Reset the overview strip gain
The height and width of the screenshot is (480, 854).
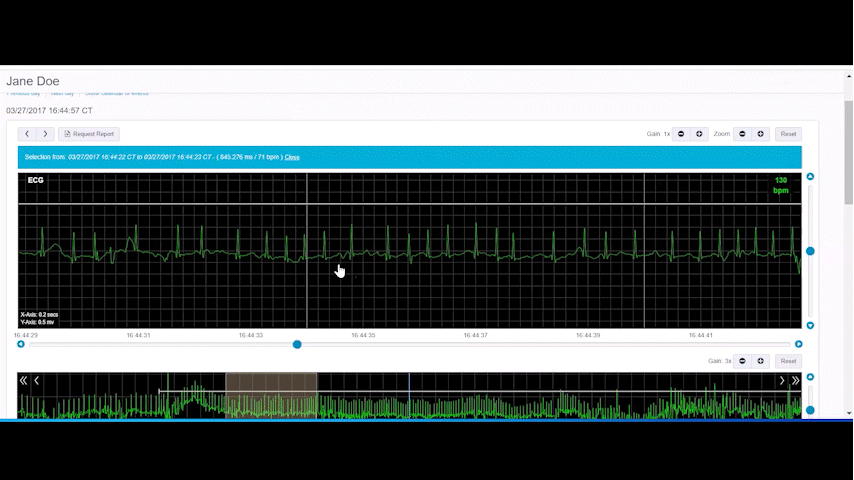tap(788, 361)
